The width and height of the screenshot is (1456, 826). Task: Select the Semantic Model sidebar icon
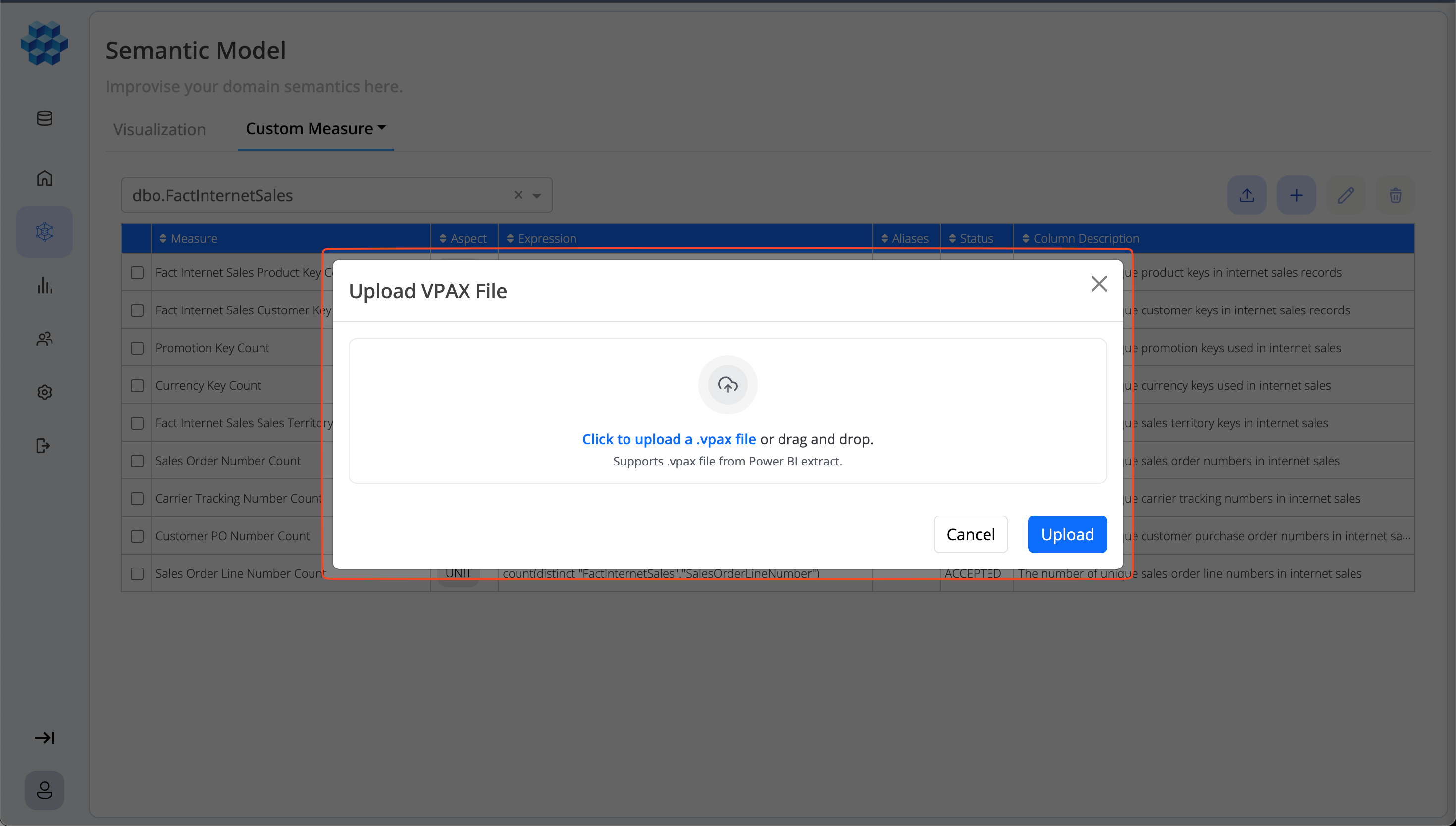pos(44,231)
